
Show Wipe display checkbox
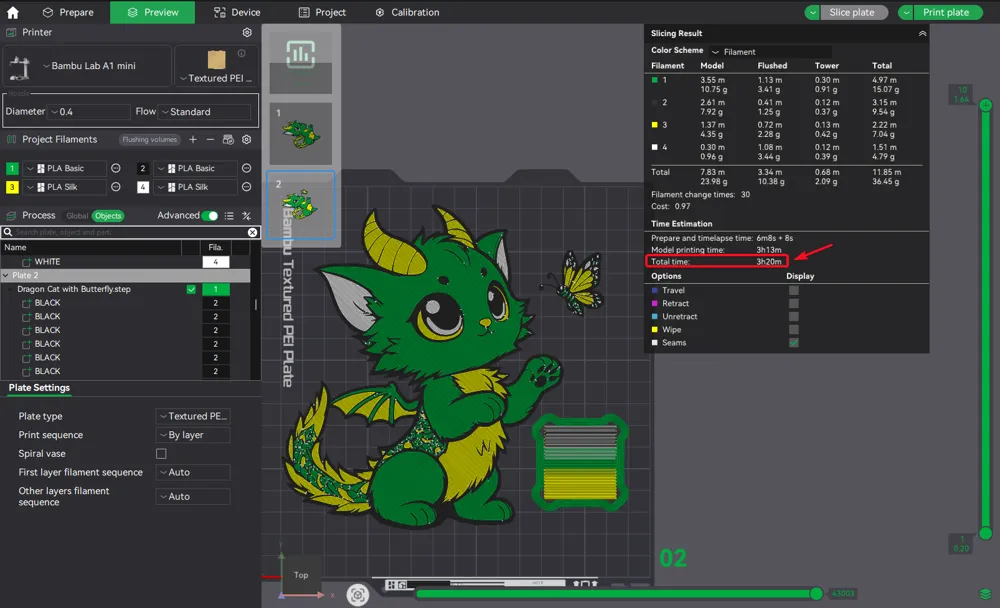coord(793,330)
